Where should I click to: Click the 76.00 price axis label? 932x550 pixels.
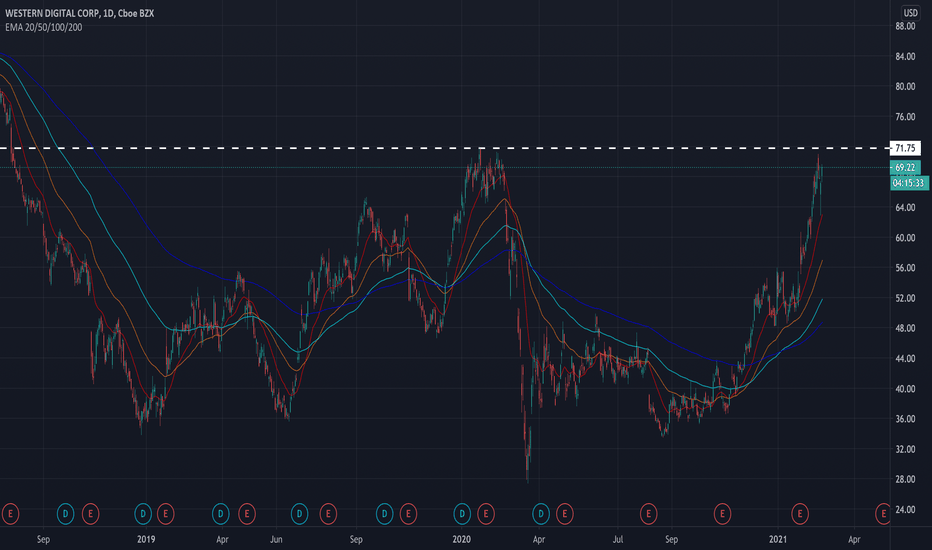pyautogui.click(x=905, y=117)
